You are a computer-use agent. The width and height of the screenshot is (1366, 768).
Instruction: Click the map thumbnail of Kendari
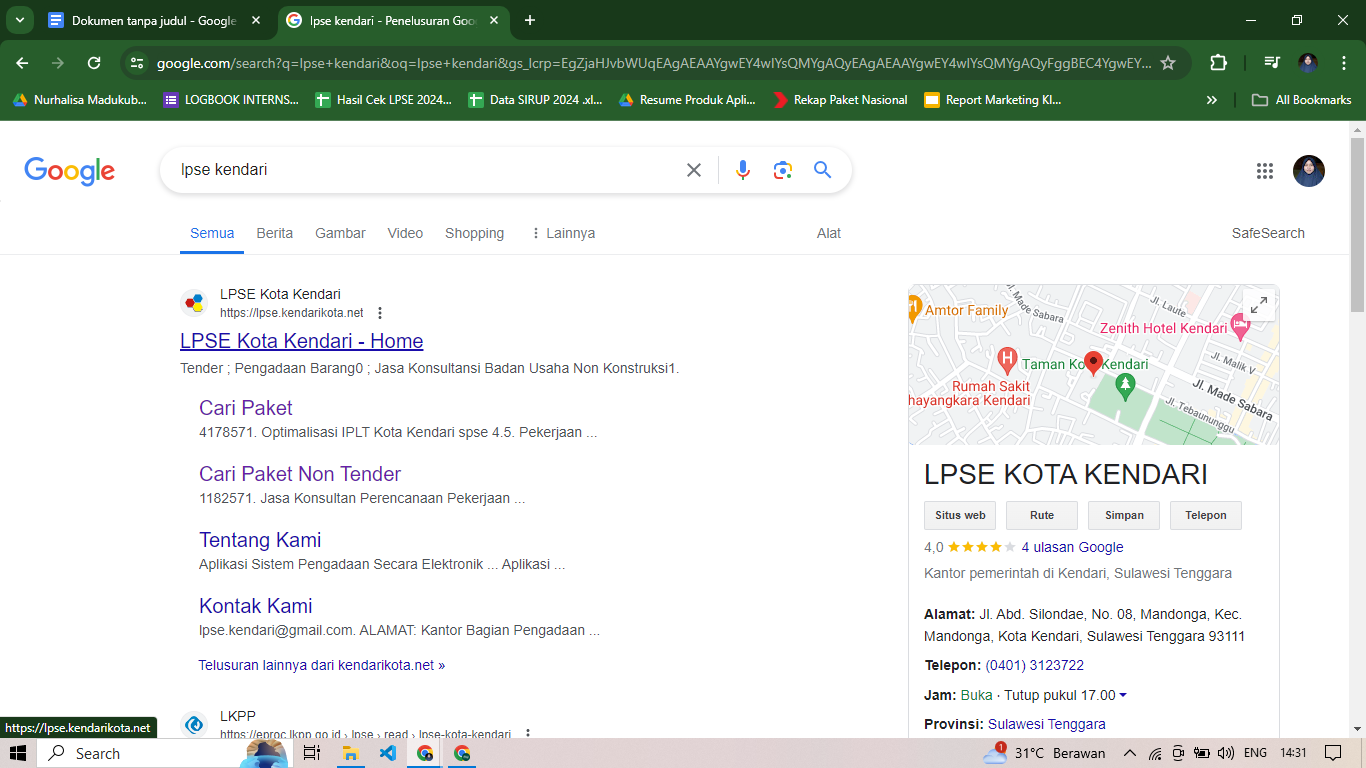1093,365
